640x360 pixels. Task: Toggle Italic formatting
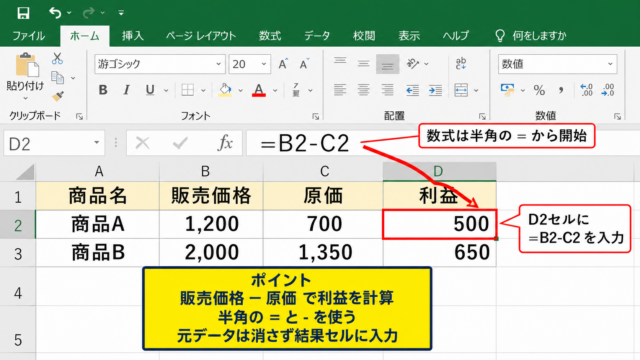pyautogui.click(x=127, y=90)
